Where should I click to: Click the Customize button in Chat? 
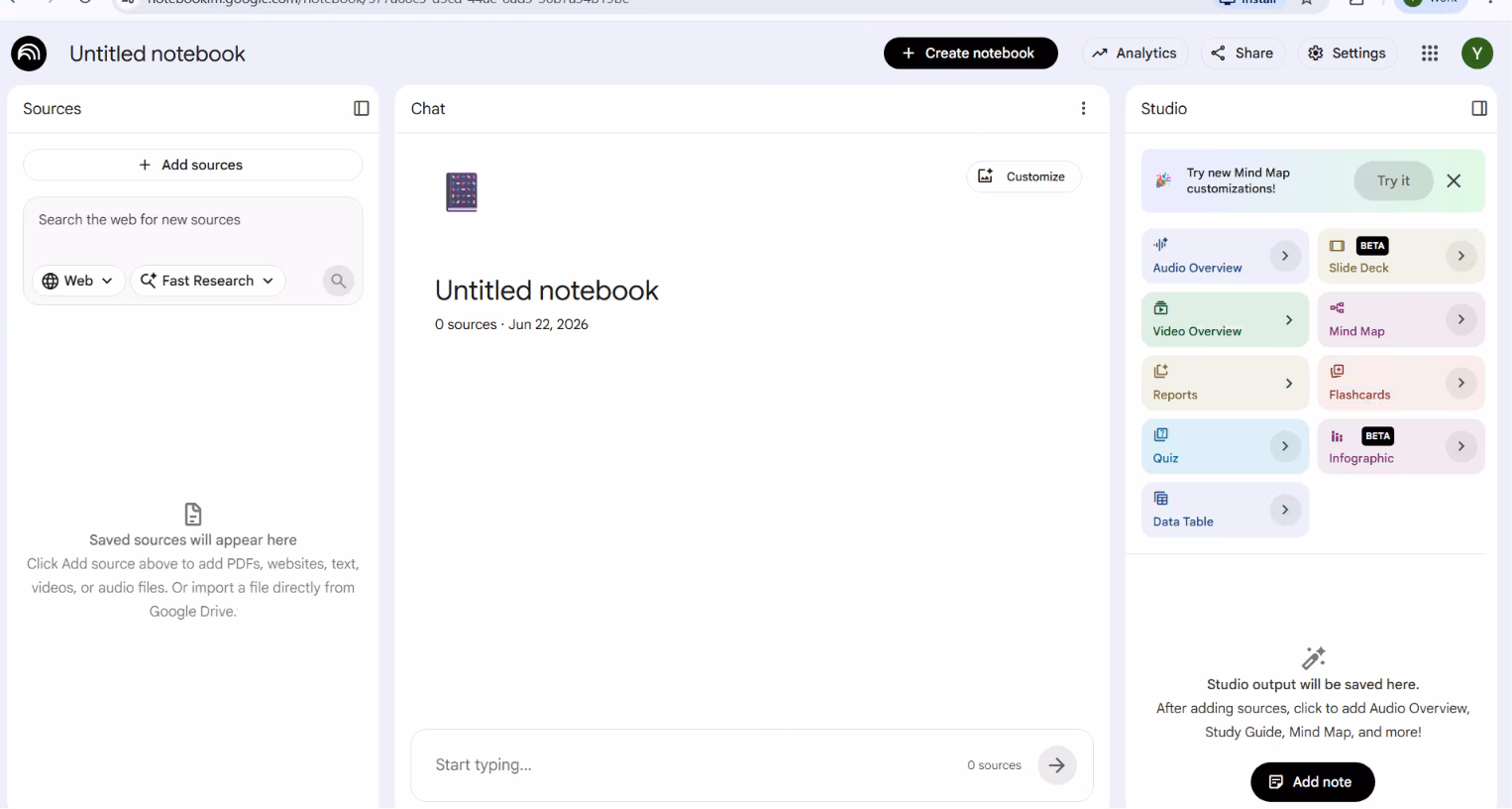point(1024,176)
